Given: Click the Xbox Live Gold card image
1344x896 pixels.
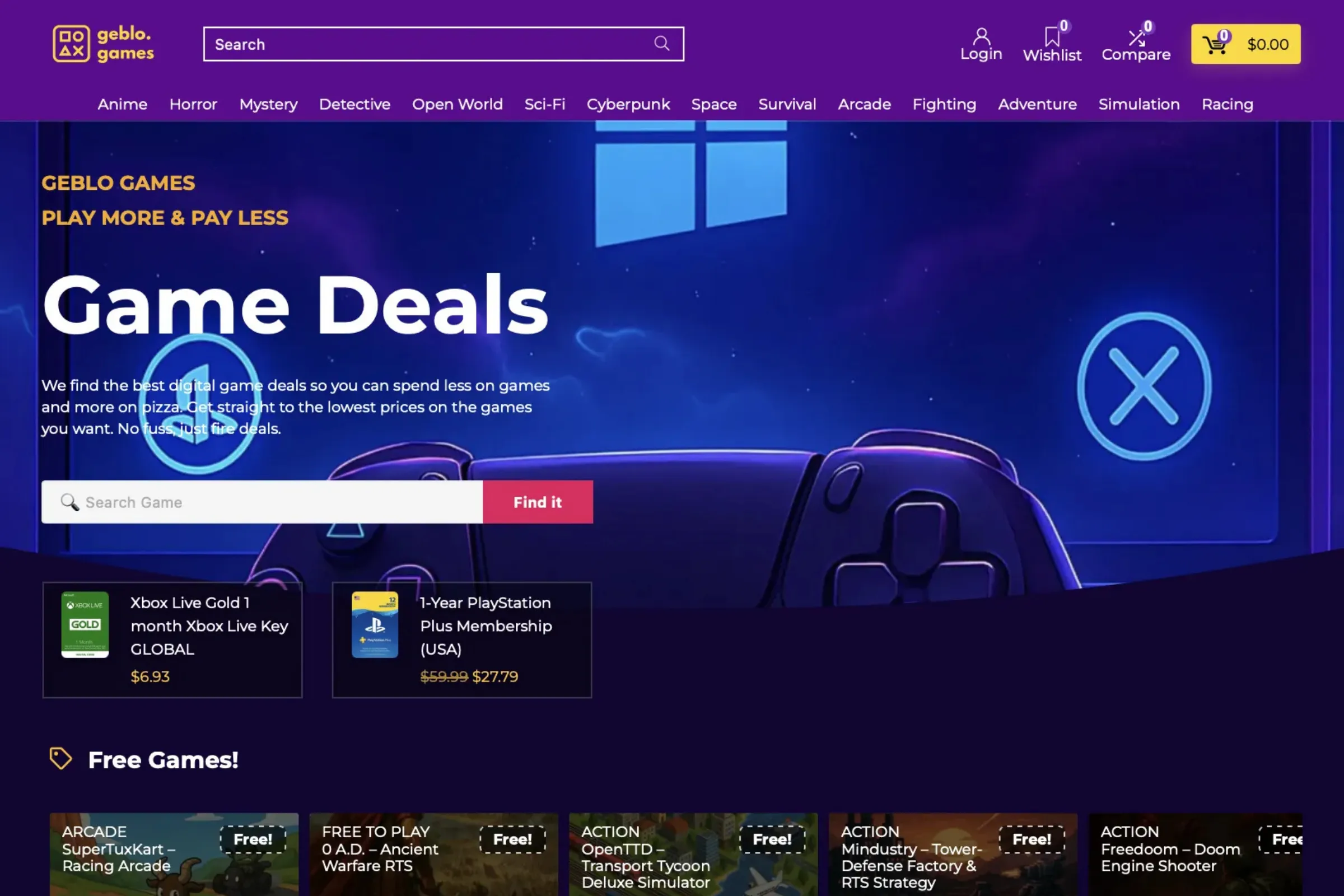Looking at the screenshot, I should pyautogui.click(x=85, y=624).
